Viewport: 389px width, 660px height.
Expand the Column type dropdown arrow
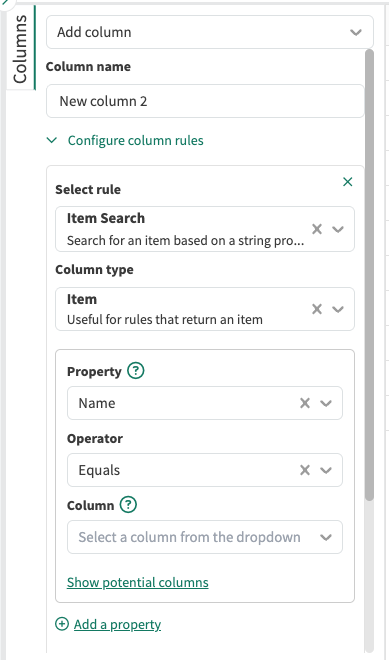(338, 309)
